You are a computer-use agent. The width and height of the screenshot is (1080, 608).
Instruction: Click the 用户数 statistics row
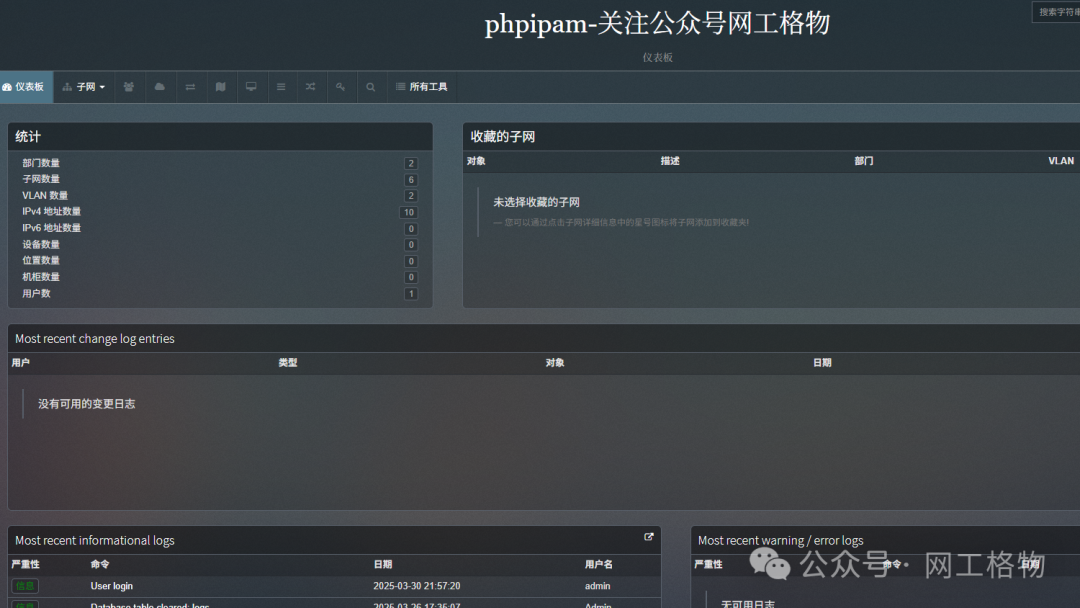point(220,293)
